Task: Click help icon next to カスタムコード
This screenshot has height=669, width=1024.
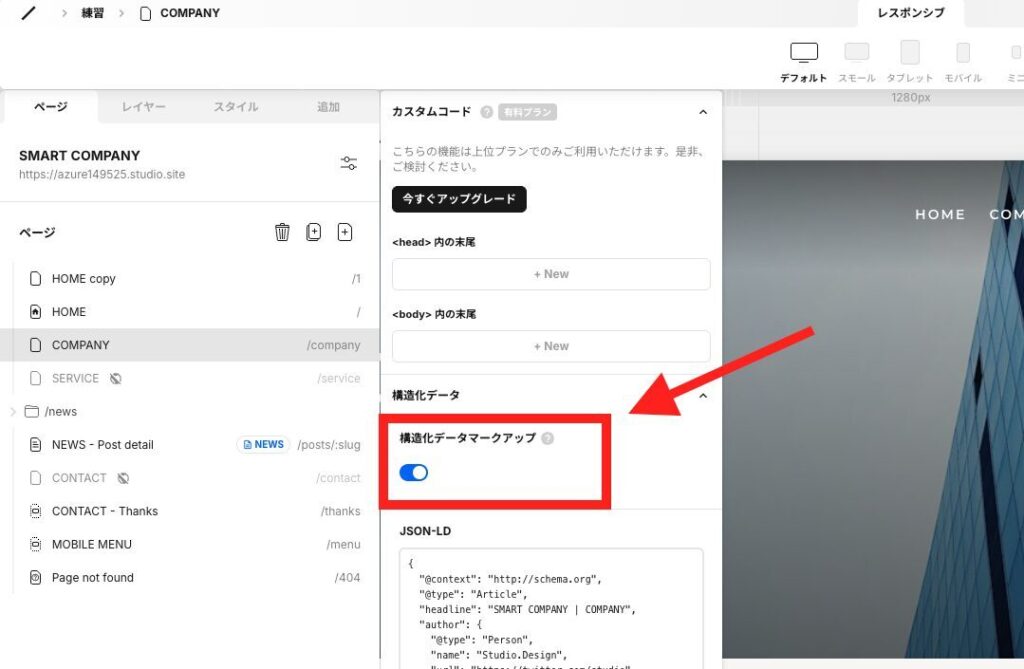Action: (487, 112)
